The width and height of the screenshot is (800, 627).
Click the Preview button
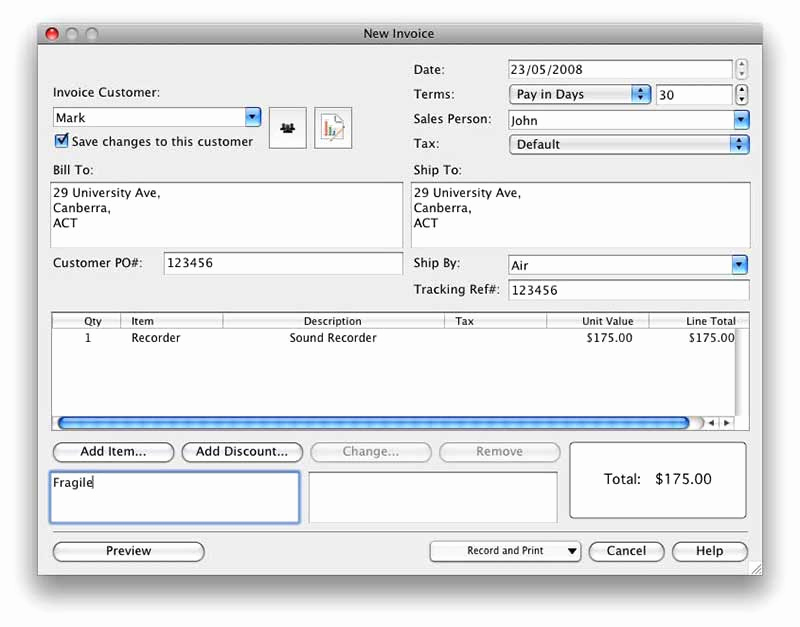[129, 551]
